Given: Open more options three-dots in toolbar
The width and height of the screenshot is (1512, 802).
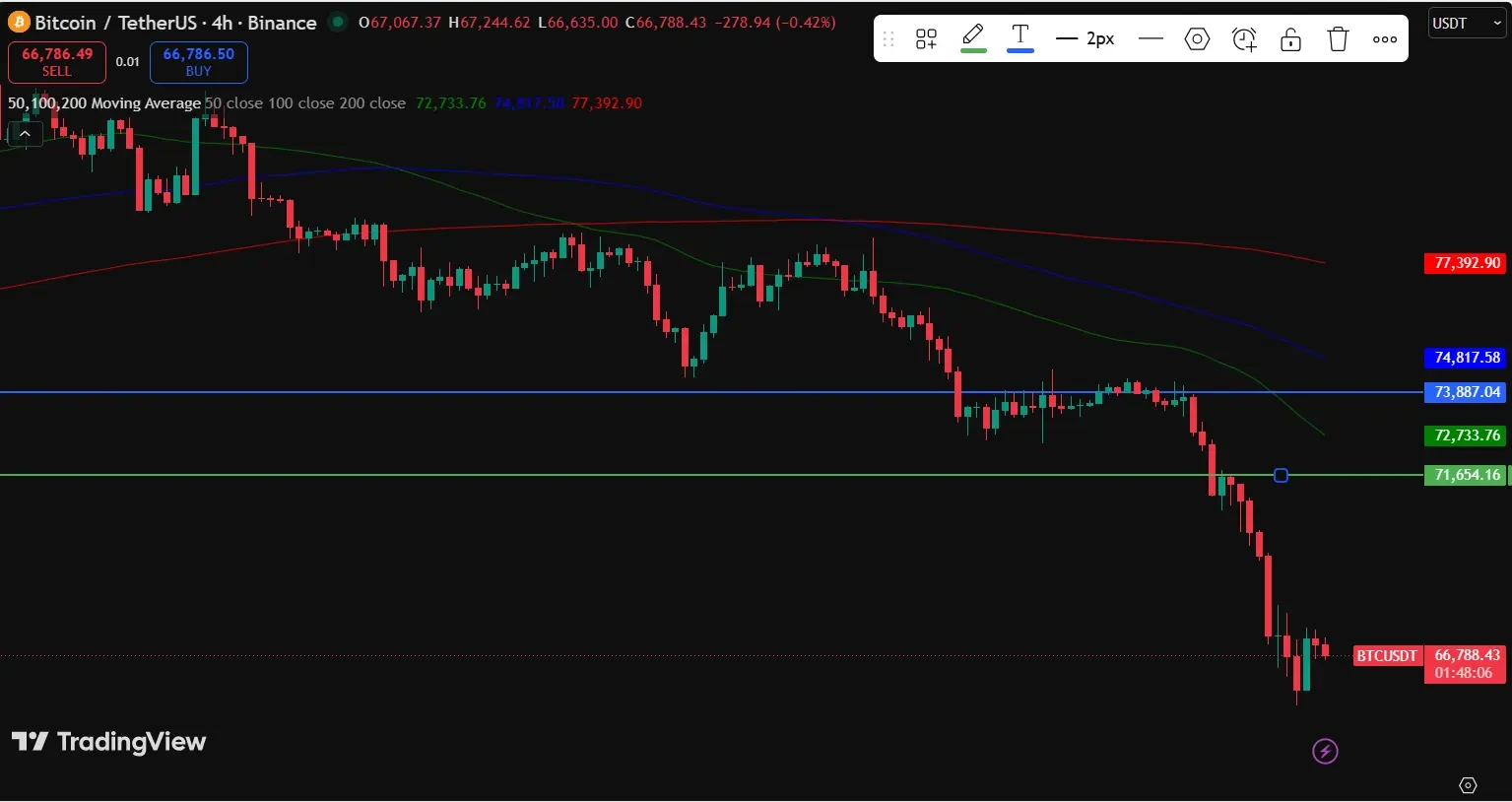Looking at the screenshot, I should click(1385, 39).
